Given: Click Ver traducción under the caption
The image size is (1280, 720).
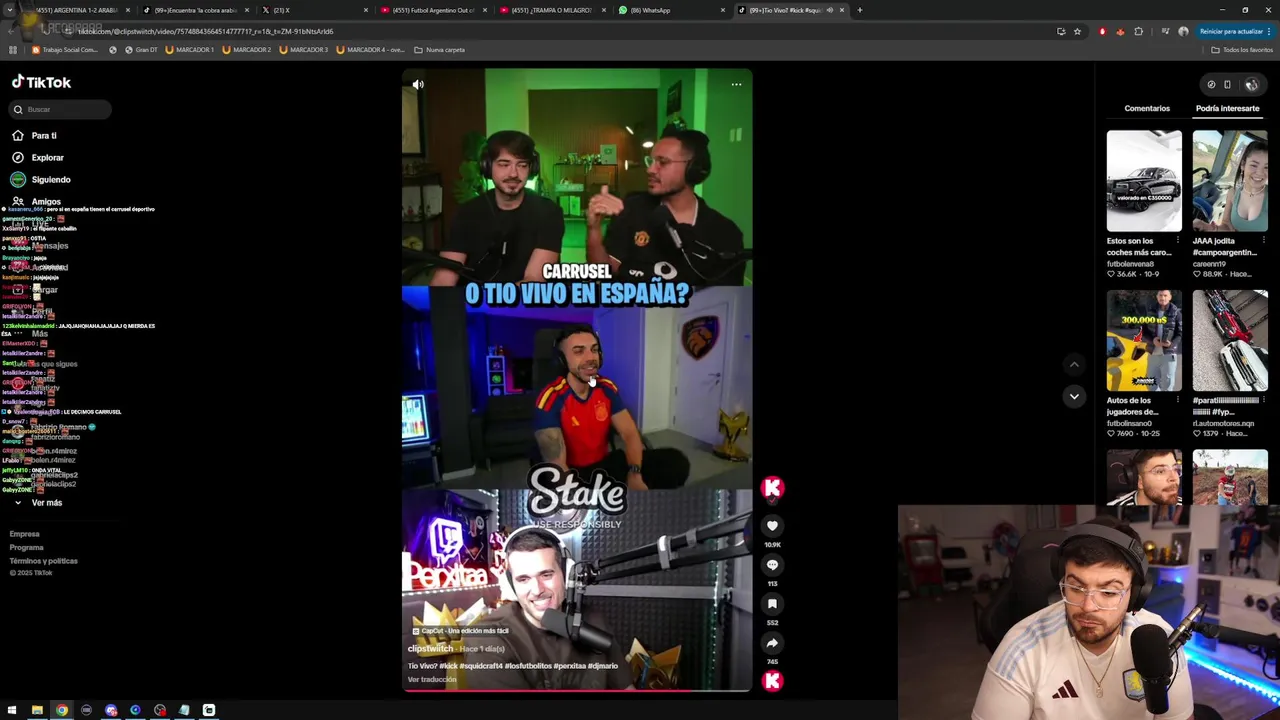Looking at the screenshot, I should pos(432,680).
